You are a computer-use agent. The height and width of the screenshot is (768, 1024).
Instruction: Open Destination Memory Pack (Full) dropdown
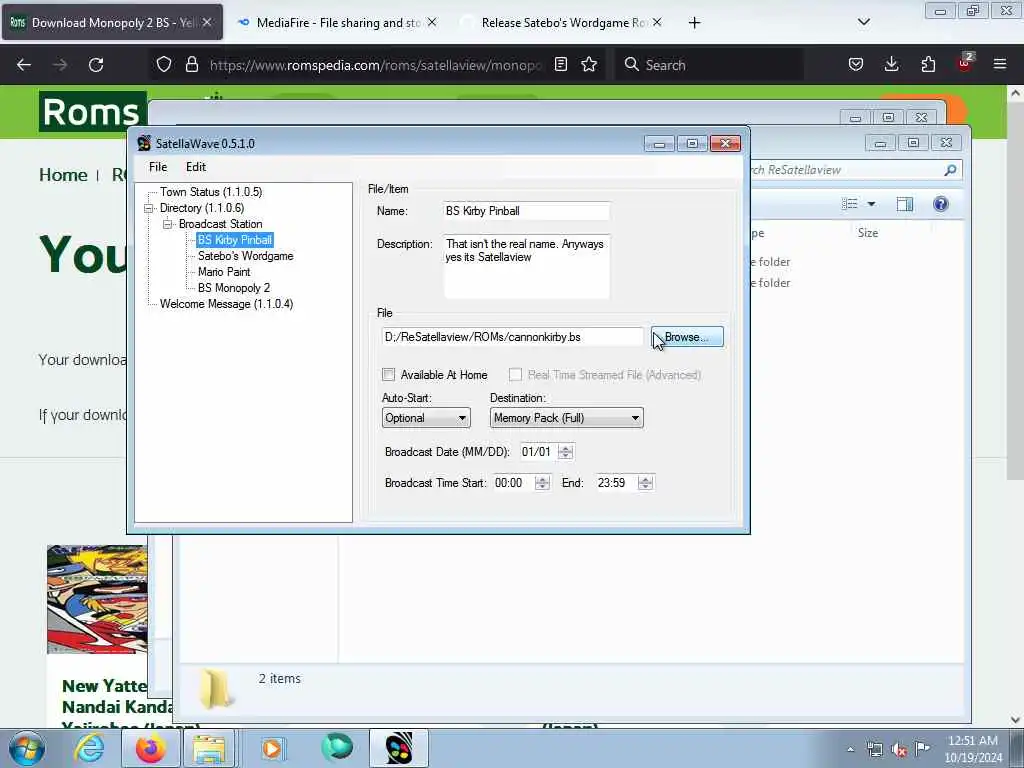pos(566,418)
